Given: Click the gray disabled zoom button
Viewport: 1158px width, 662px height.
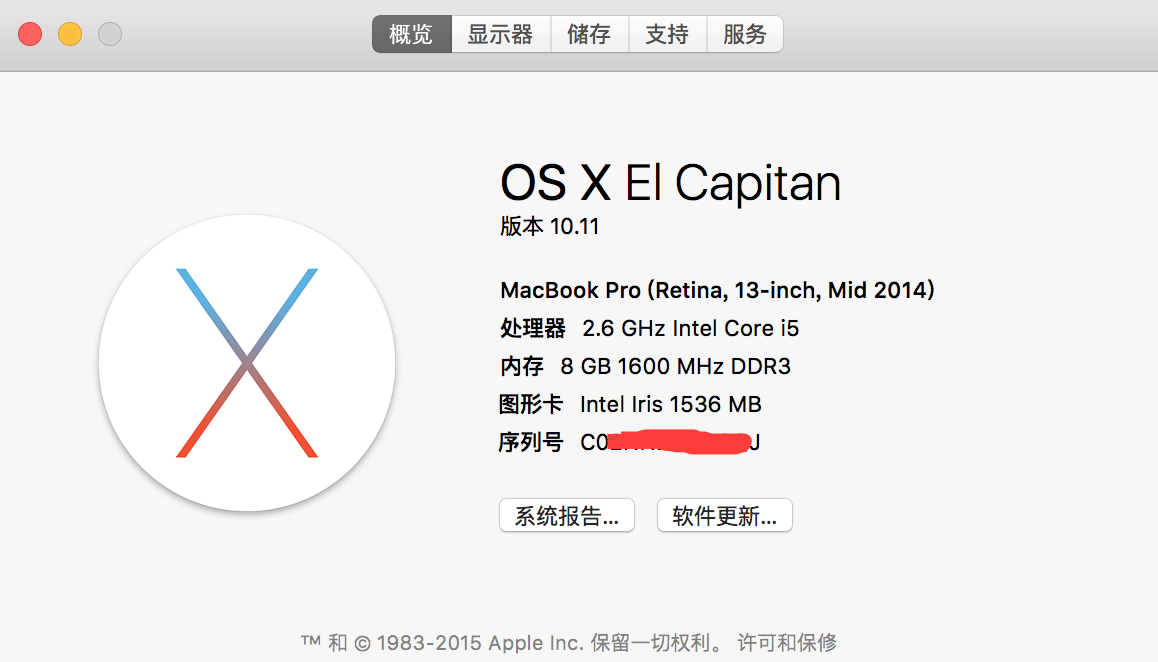Looking at the screenshot, I should pyautogui.click(x=110, y=34).
